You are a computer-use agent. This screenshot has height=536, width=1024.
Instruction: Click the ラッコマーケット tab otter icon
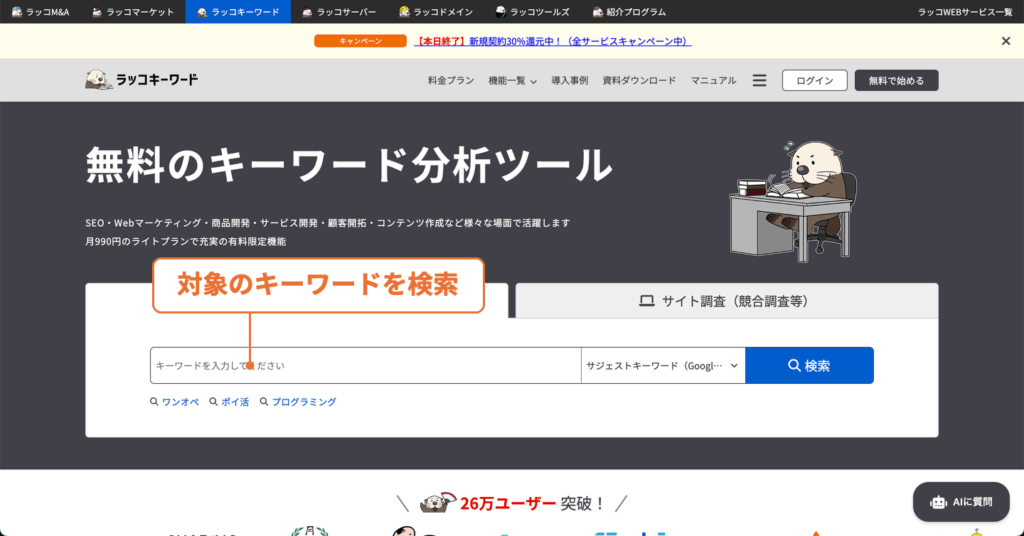coord(97,12)
